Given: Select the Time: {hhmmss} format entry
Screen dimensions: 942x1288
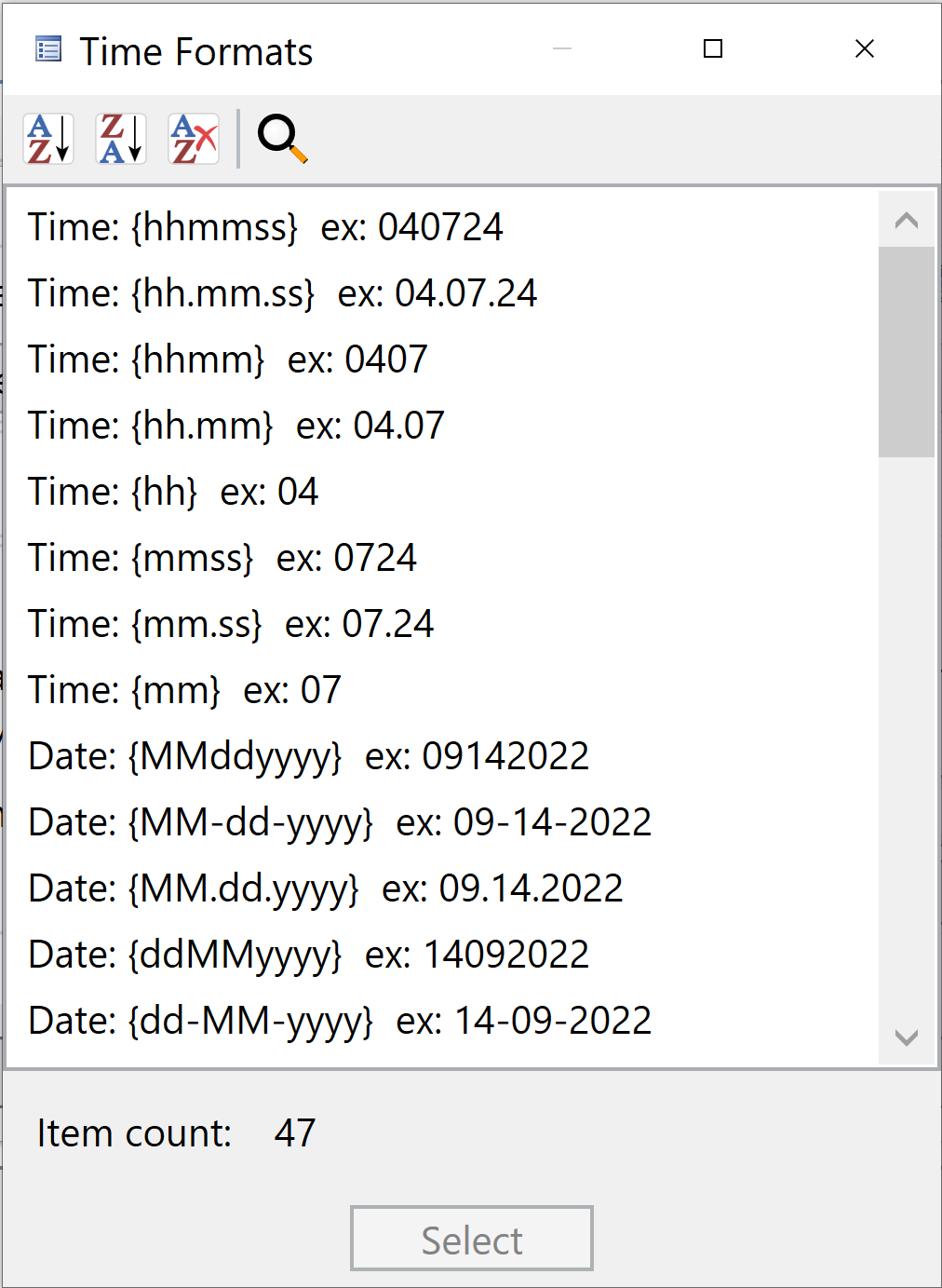Looking at the screenshot, I should [265, 227].
